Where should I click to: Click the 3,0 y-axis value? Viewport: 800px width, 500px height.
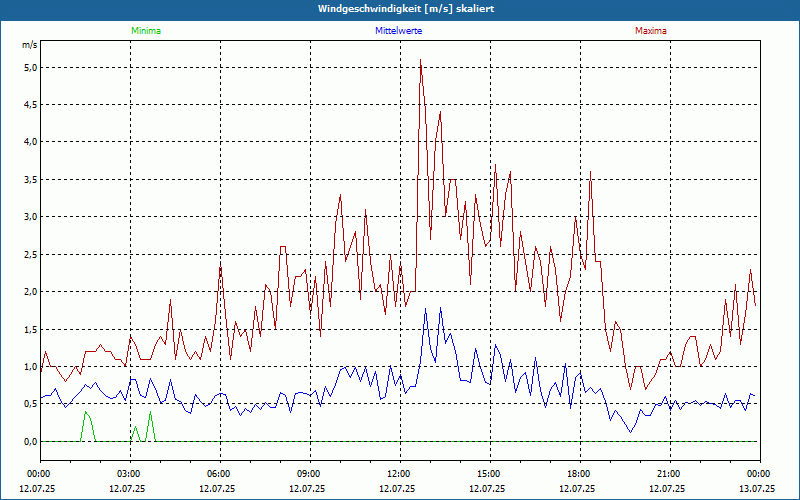click(x=31, y=217)
